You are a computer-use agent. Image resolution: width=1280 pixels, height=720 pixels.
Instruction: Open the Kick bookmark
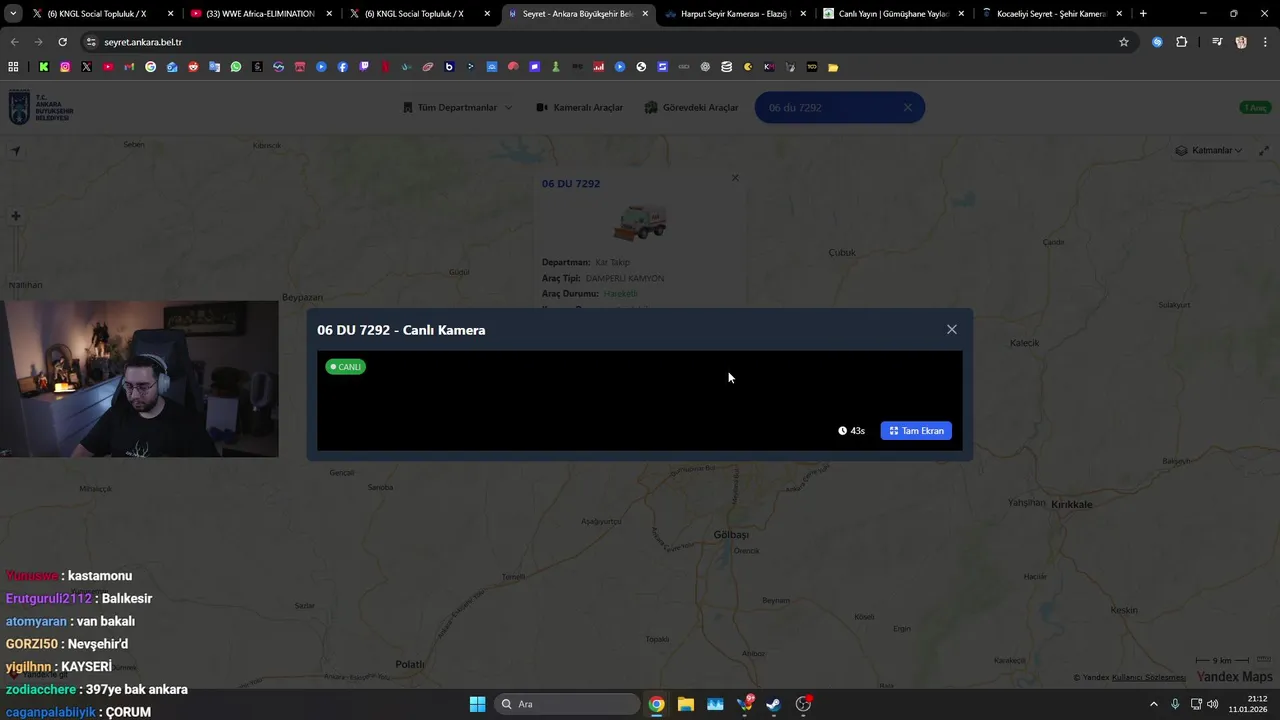coord(44,67)
